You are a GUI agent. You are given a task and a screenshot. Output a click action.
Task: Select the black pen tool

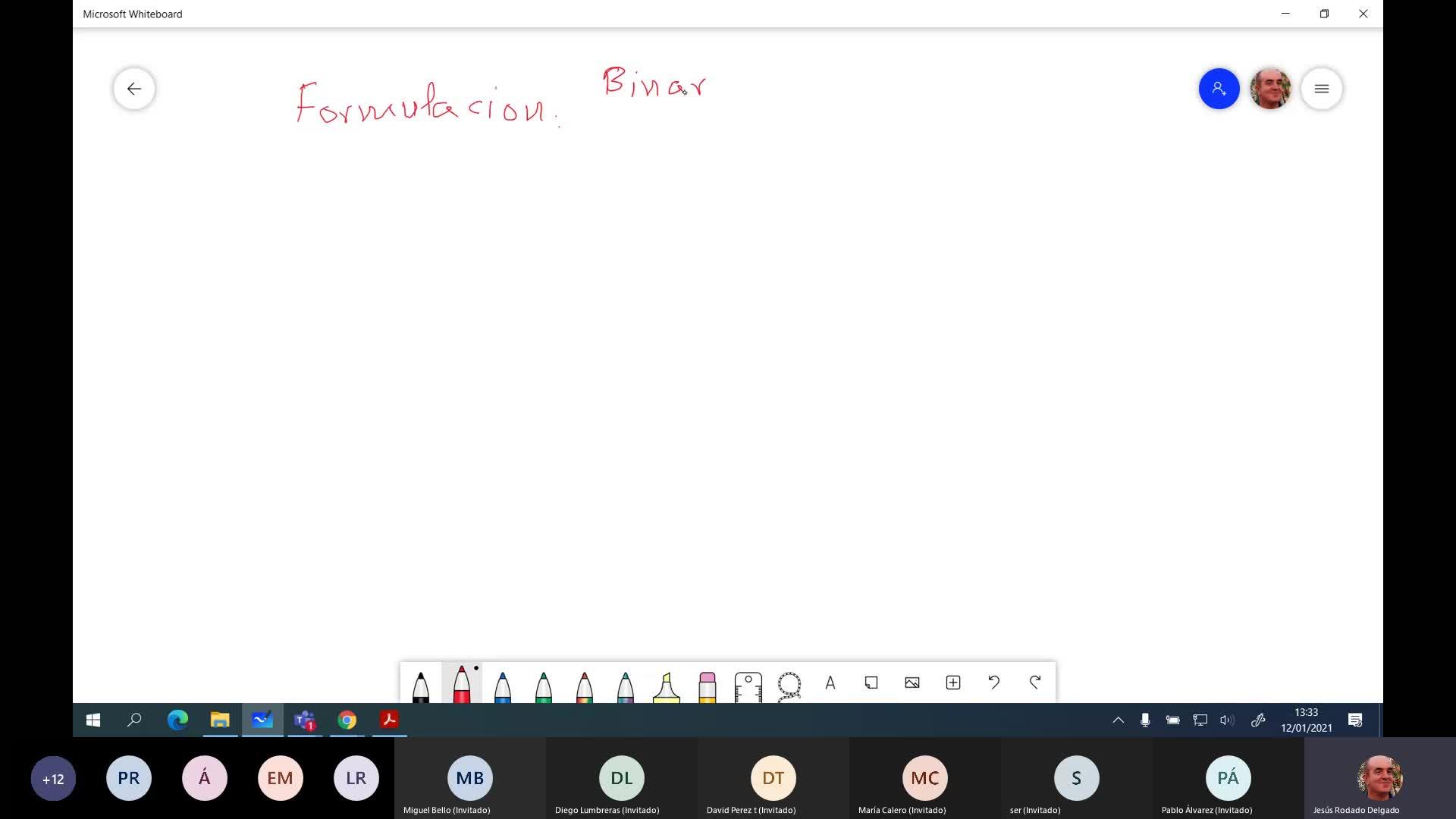pyautogui.click(x=421, y=686)
